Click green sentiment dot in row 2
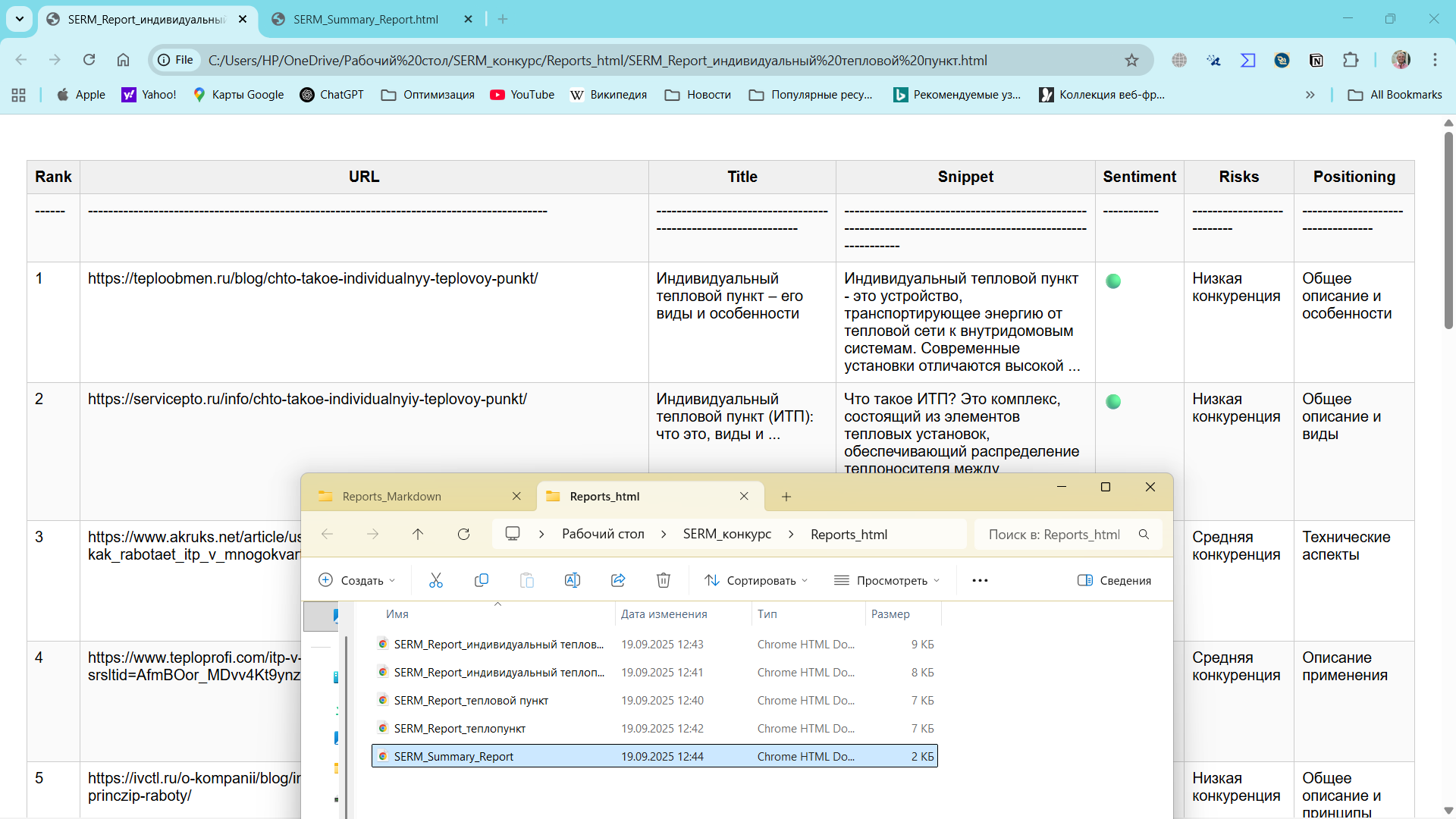 [1113, 402]
